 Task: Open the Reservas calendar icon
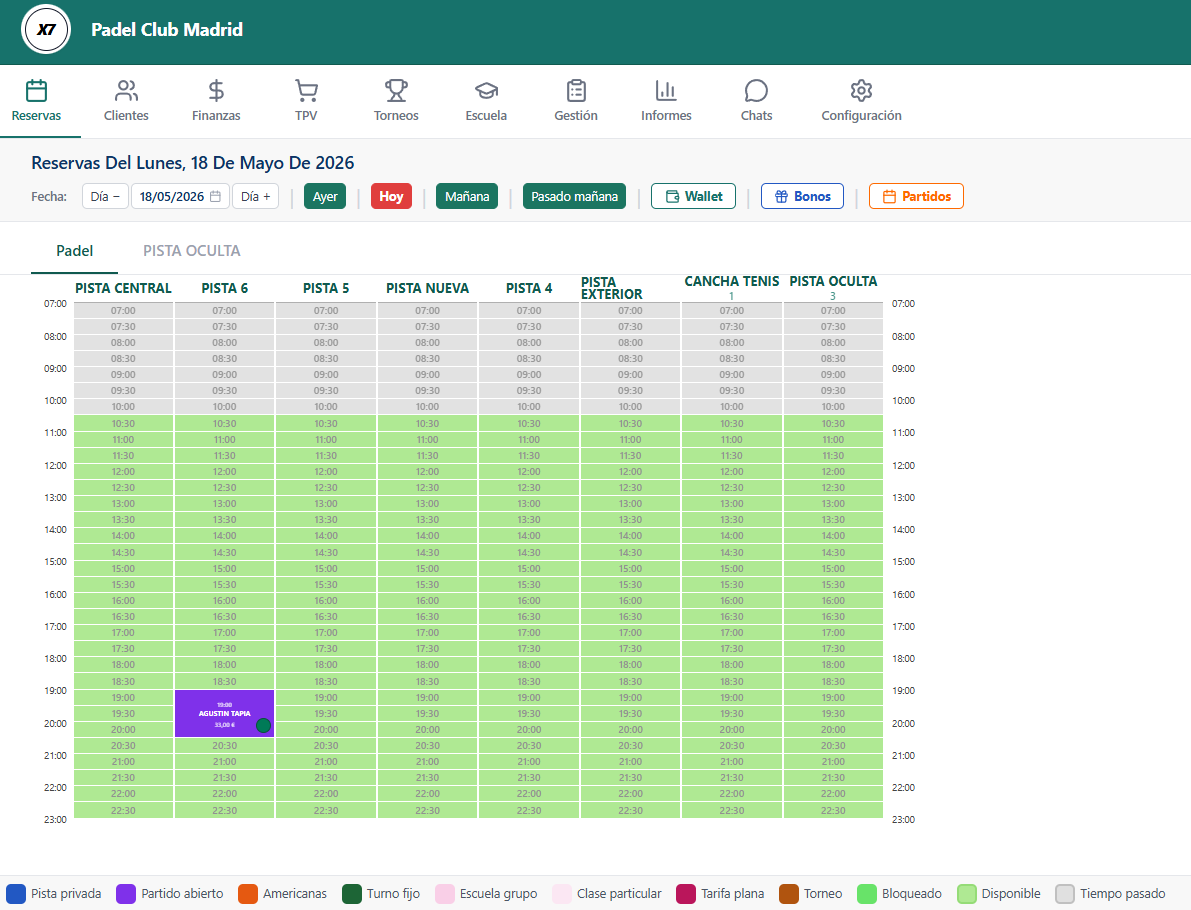(x=36, y=90)
